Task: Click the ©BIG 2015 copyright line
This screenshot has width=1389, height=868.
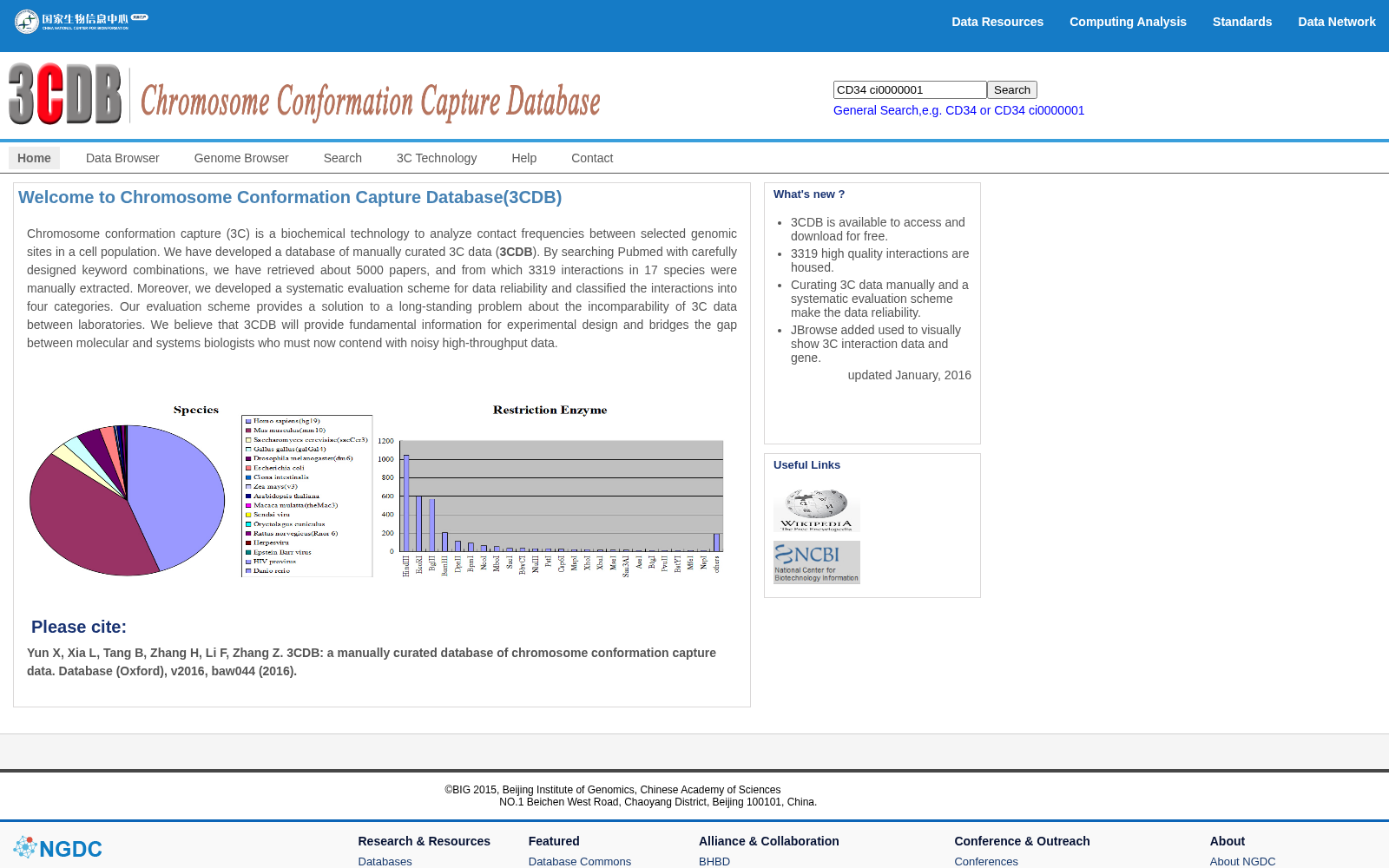Action: point(613,790)
